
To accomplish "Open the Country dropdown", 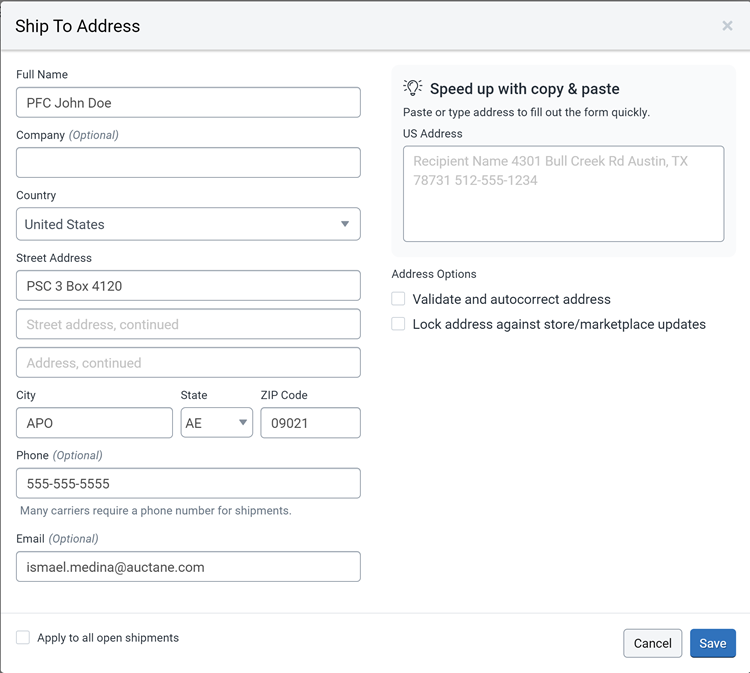I will (188, 224).
